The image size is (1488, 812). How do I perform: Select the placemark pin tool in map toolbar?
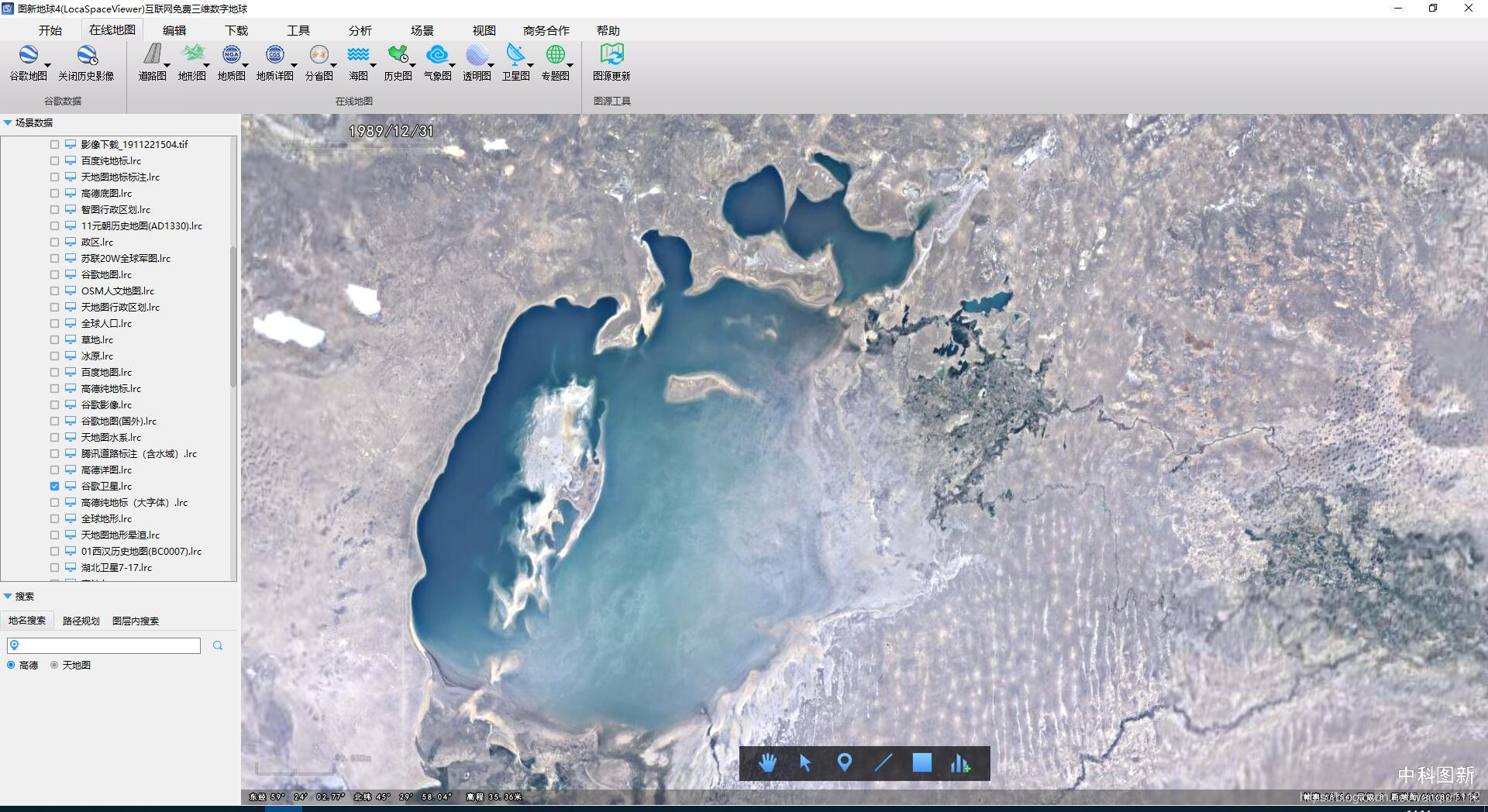pyautogui.click(x=845, y=763)
